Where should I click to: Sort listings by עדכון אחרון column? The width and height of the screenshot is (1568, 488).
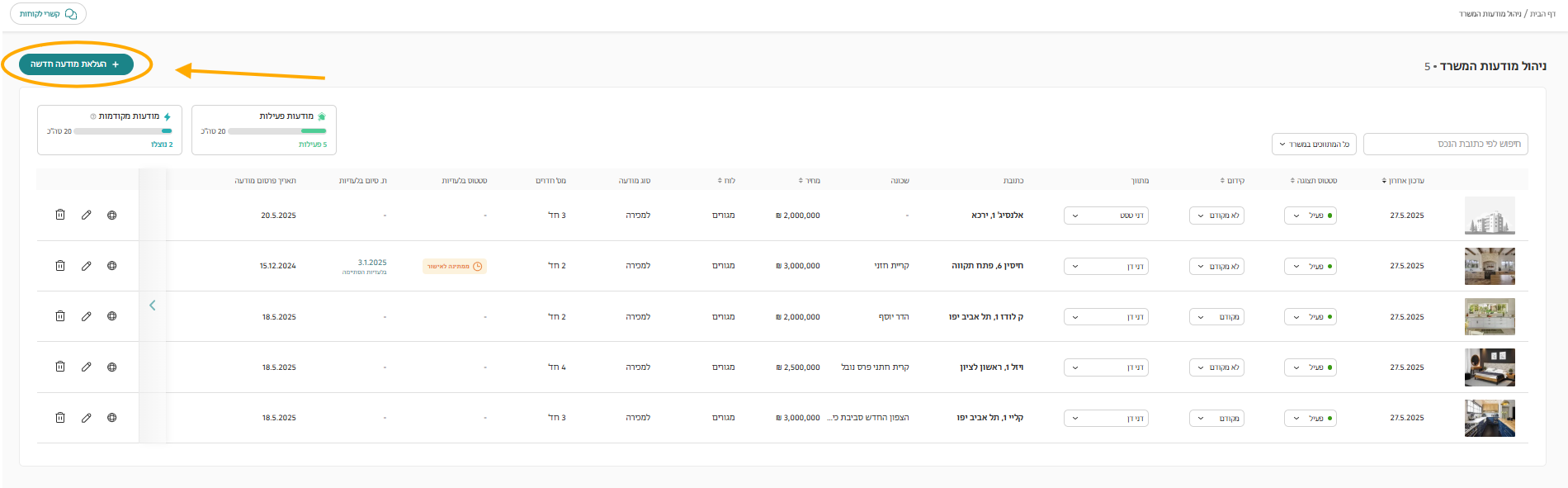tap(1403, 180)
